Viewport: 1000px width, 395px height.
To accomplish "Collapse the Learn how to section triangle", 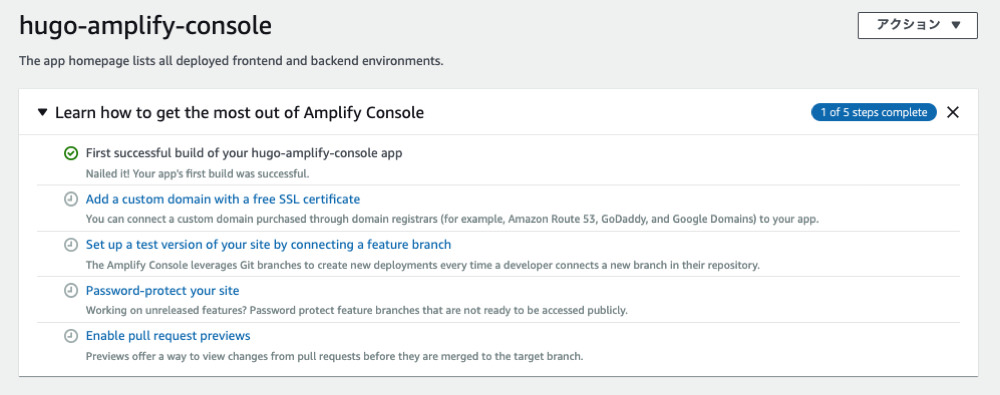I will pyautogui.click(x=42, y=112).
